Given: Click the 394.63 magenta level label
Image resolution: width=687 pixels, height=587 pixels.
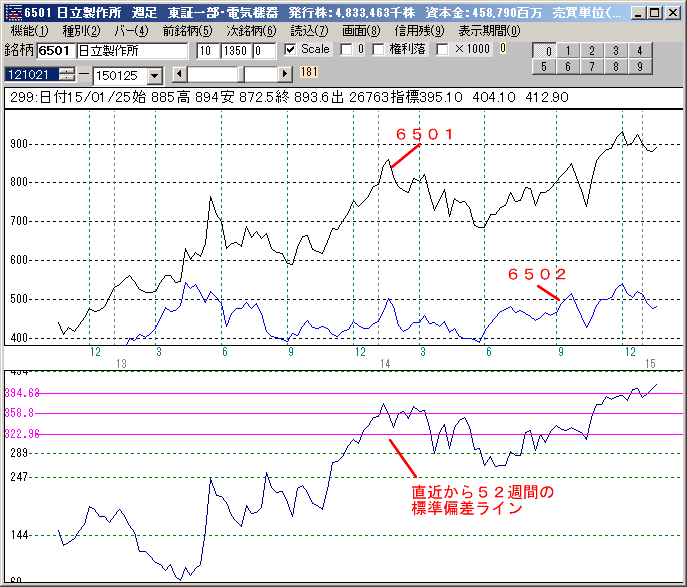Looking at the screenshot, I should (22, 393).
